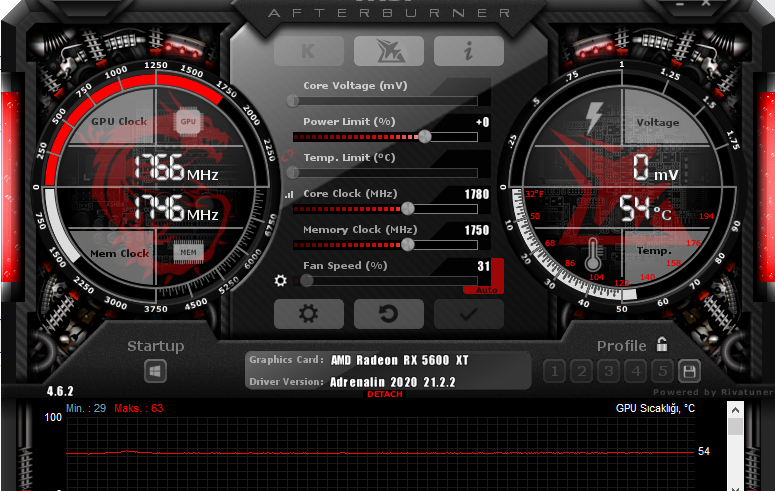This screenshot has height=491, width=775.
Task: Open the information i button
Action: (x=469, y=50)
